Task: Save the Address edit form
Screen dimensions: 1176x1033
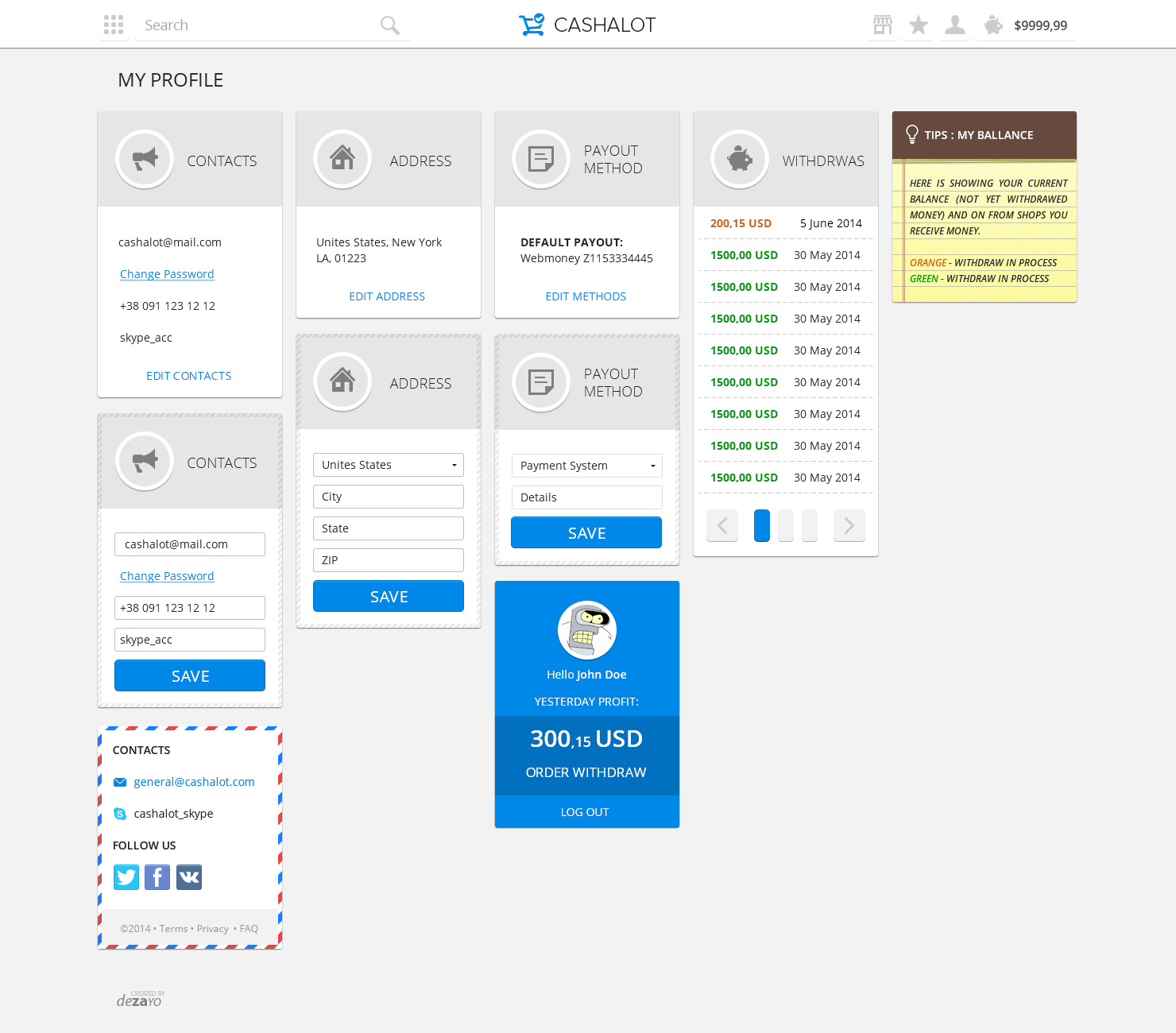Action: [389, 596]
